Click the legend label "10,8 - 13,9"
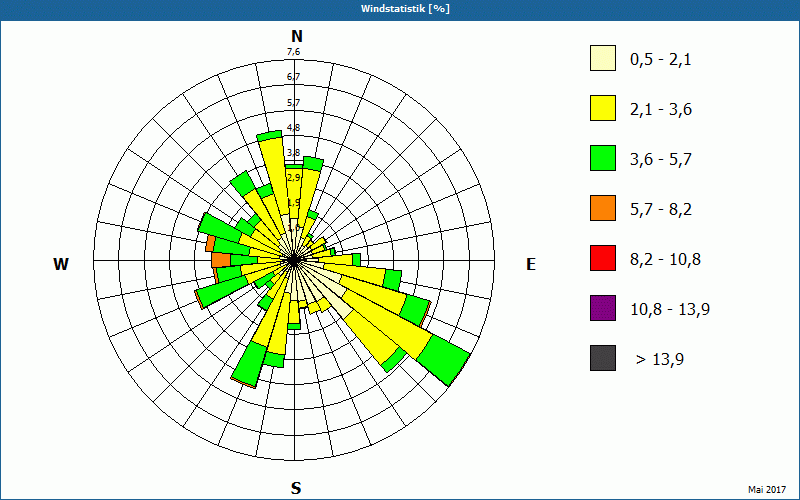The image size is (800, 500). coord(670,310)
